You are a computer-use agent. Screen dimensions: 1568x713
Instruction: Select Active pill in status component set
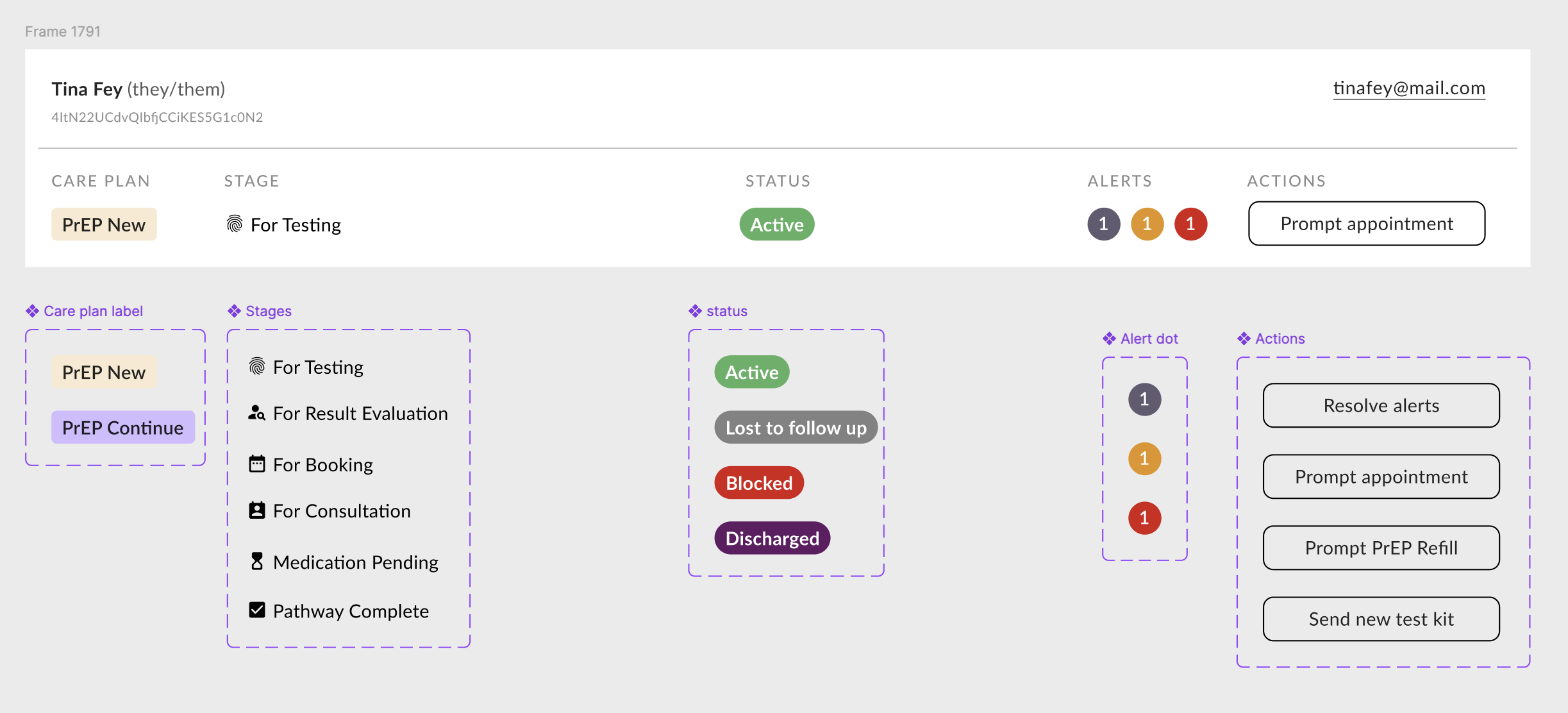752,372
